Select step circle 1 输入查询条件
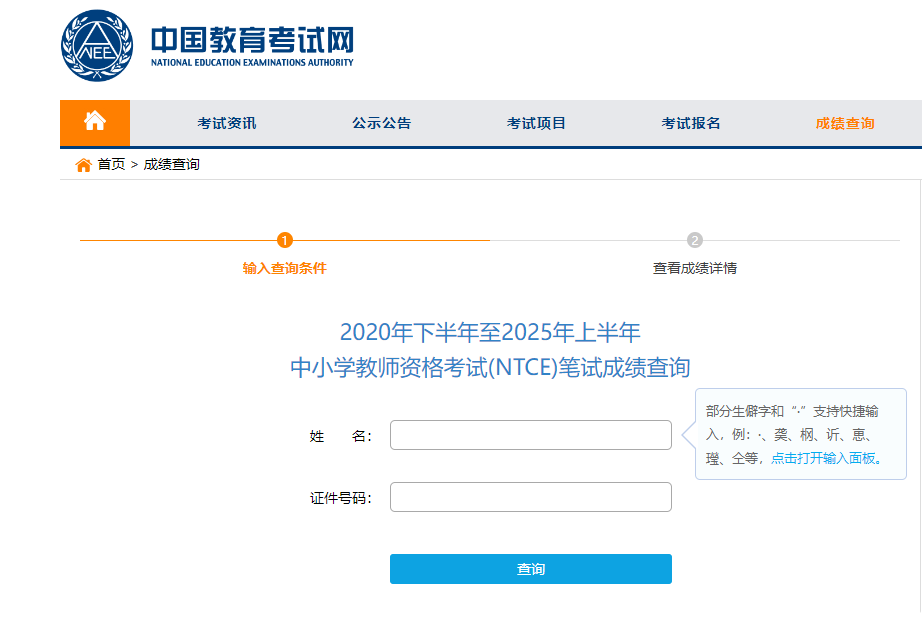The height and width of the screenshot is (617, 922). coord(286,240)
